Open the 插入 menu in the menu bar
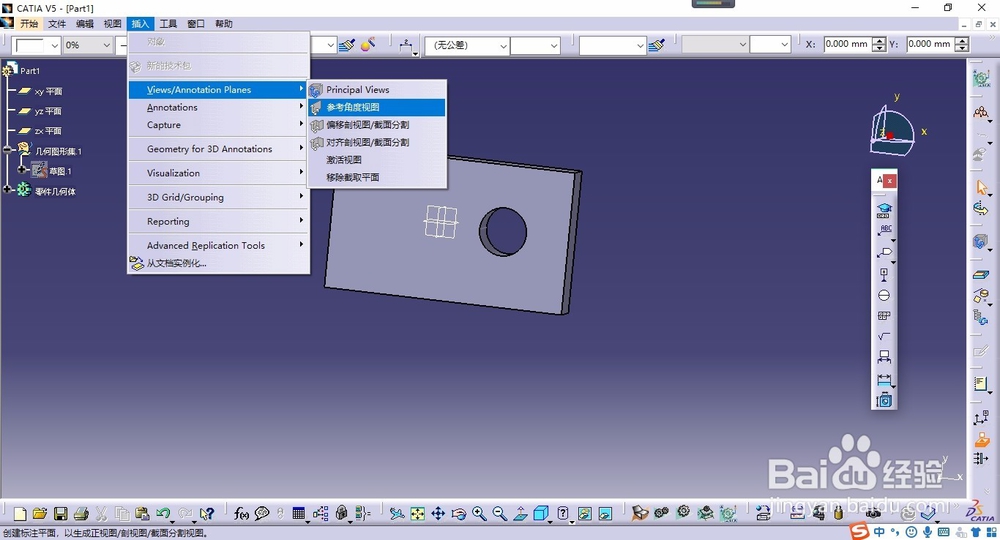1000x540 pixels. click(x=140, y=24)
